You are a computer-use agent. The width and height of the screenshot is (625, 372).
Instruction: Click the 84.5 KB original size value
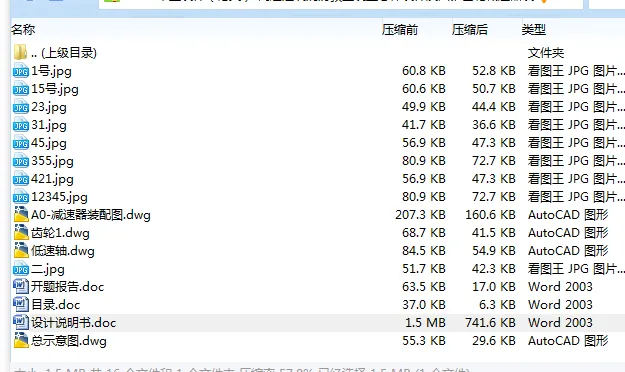click(424, 250)
